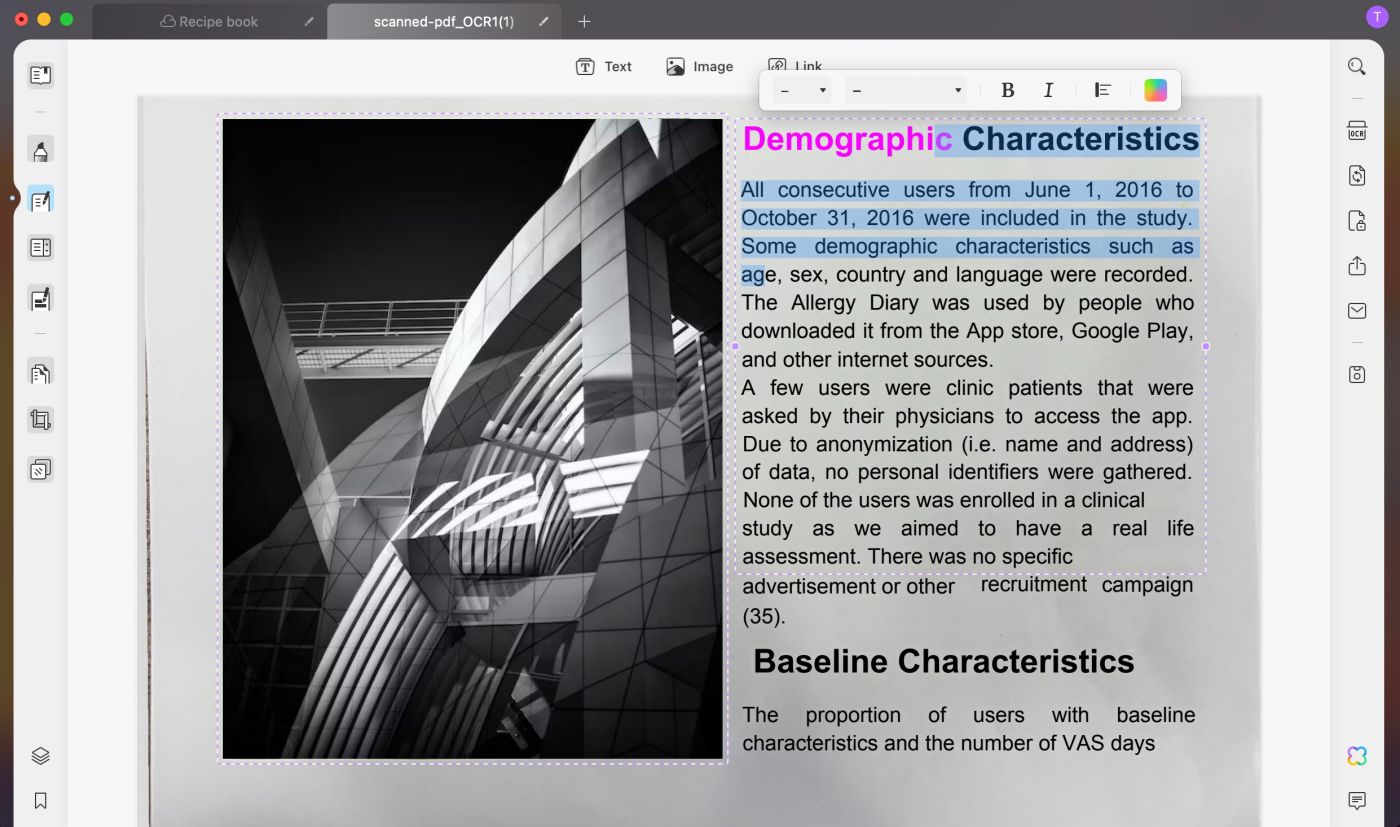Viewport: 1400px width, 827px height.
Task: Open the convert PDF icon
Action: point(1356,175)
